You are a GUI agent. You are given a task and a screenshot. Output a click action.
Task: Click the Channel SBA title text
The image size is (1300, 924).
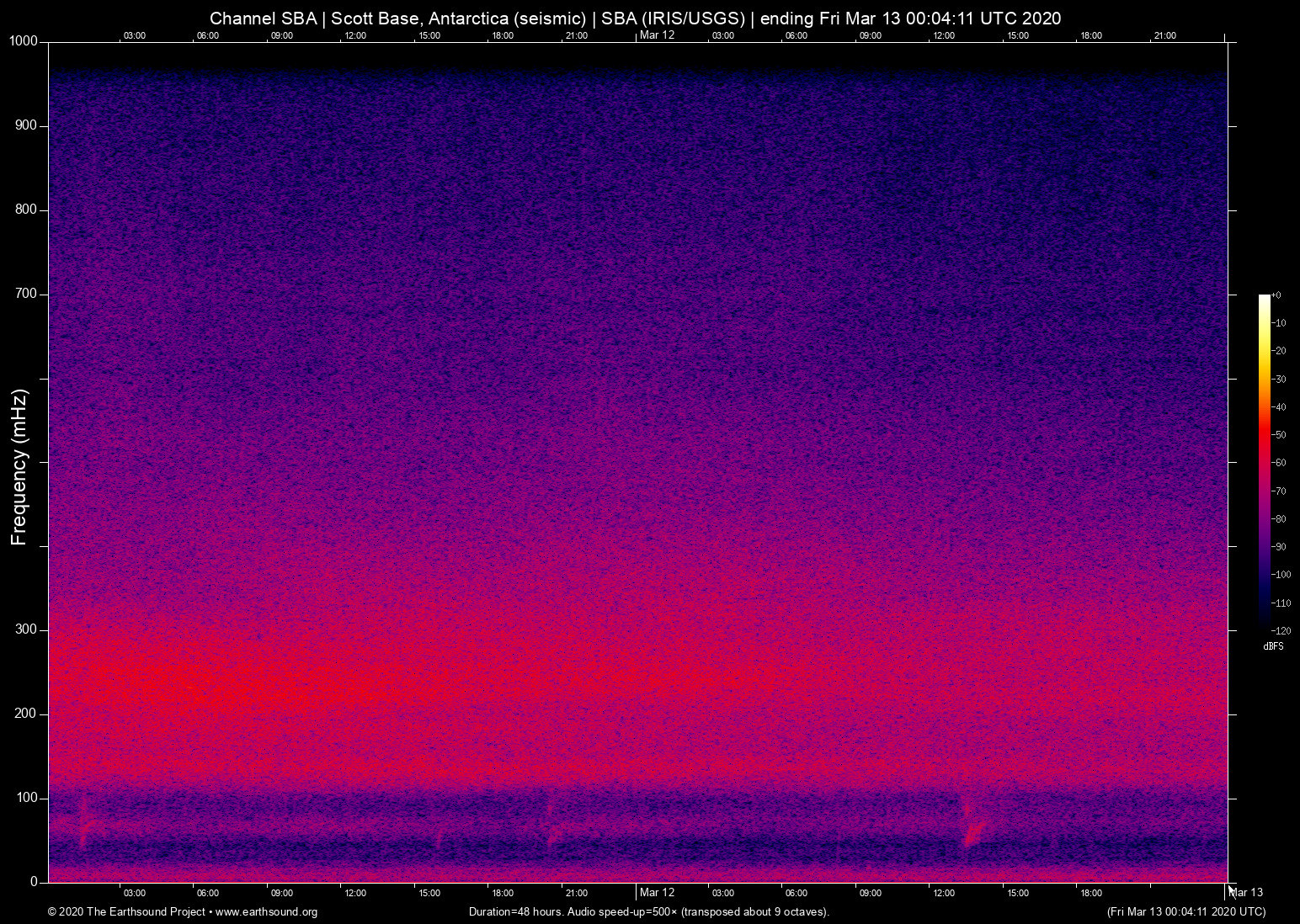(x=261, y=18)
